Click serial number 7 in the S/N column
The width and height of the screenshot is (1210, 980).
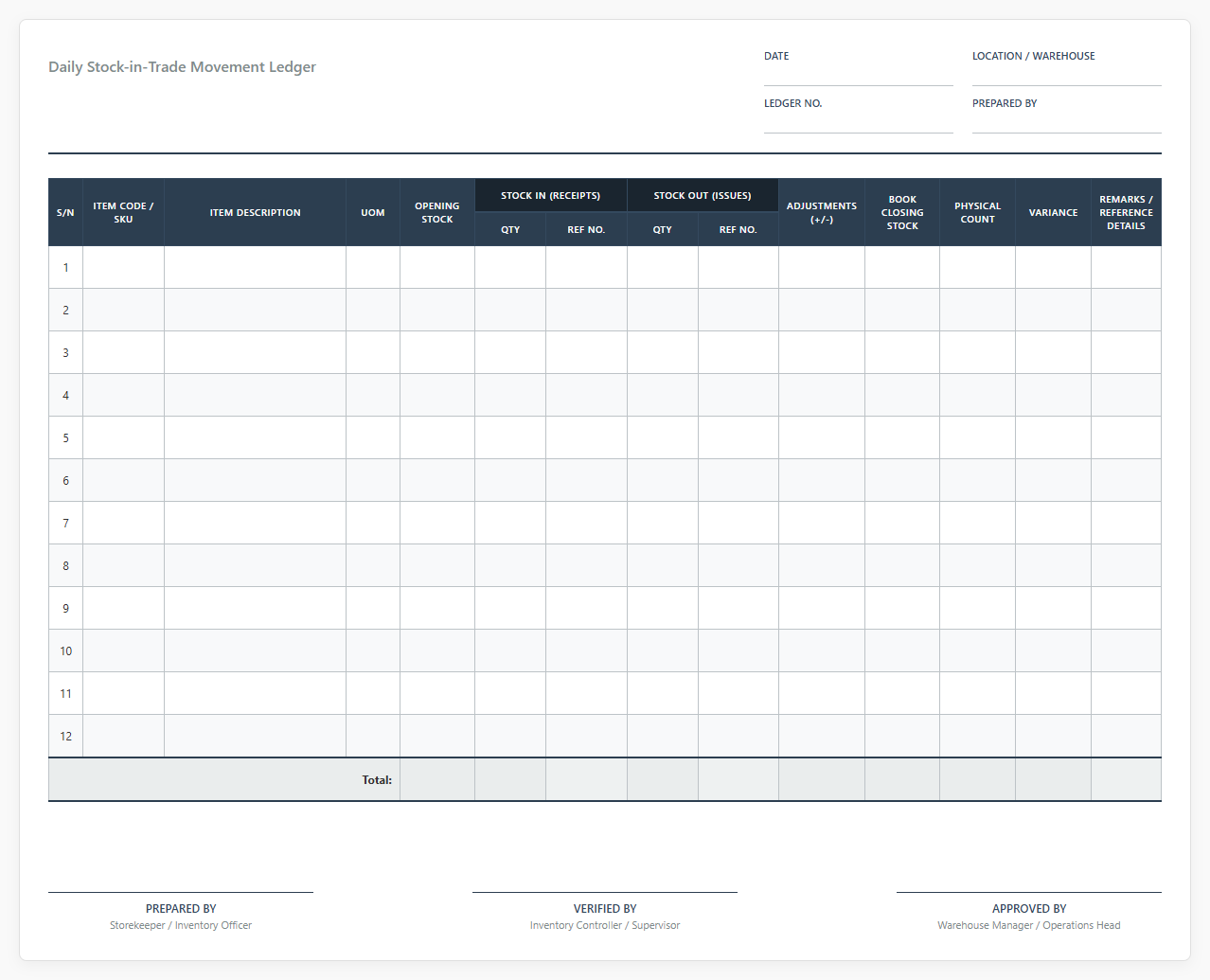65,523
